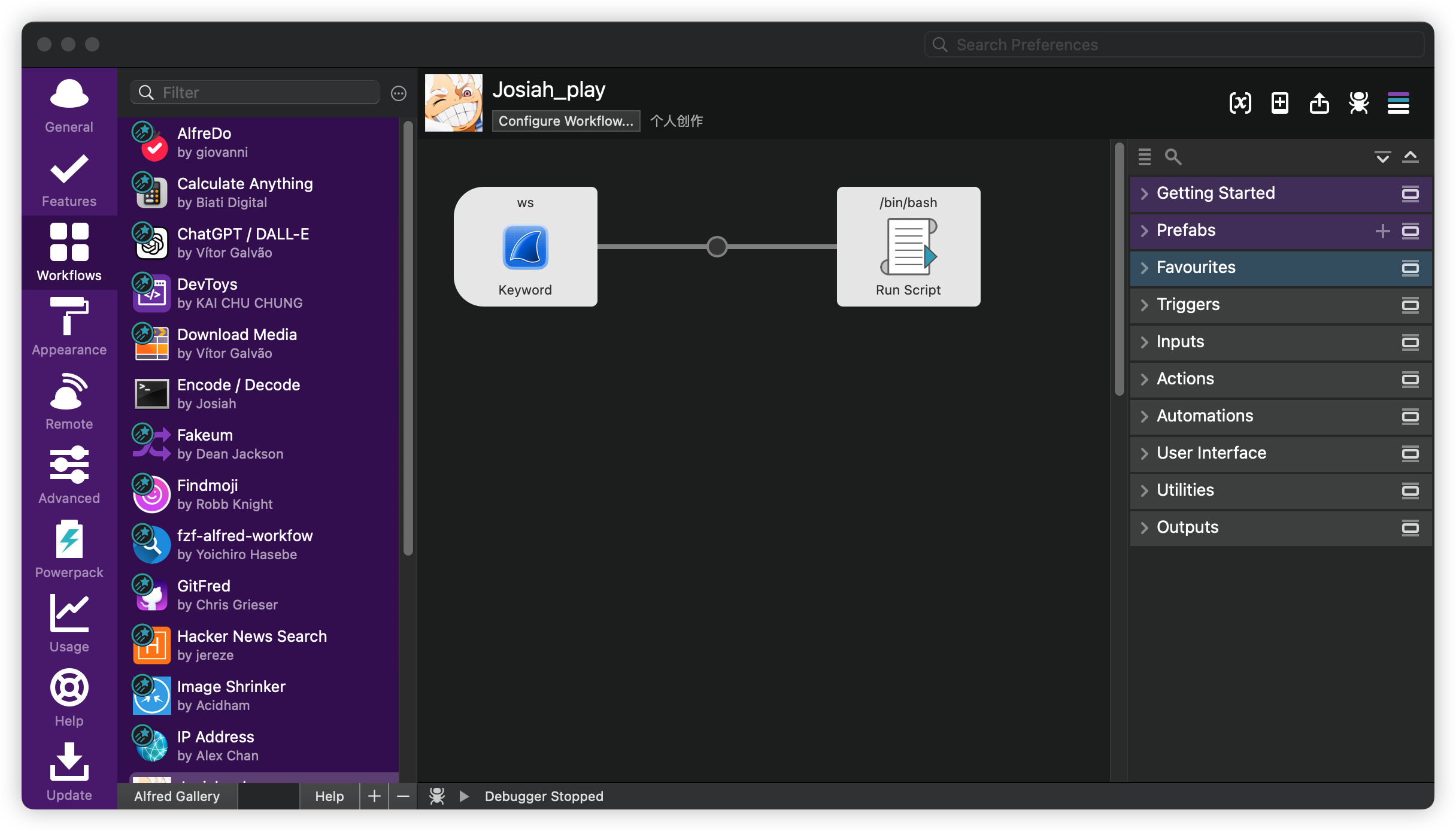This screenshot has width=1456, height=831.
Task: Collapse all palette sections with up chevron
Action: (1410, 157)
